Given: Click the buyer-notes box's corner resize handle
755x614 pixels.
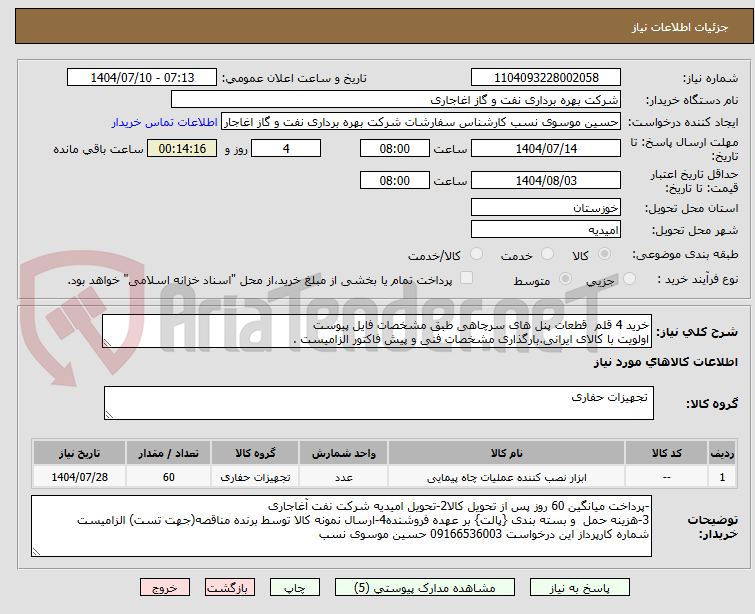Looking at the screenshot, I should (36, 552).
